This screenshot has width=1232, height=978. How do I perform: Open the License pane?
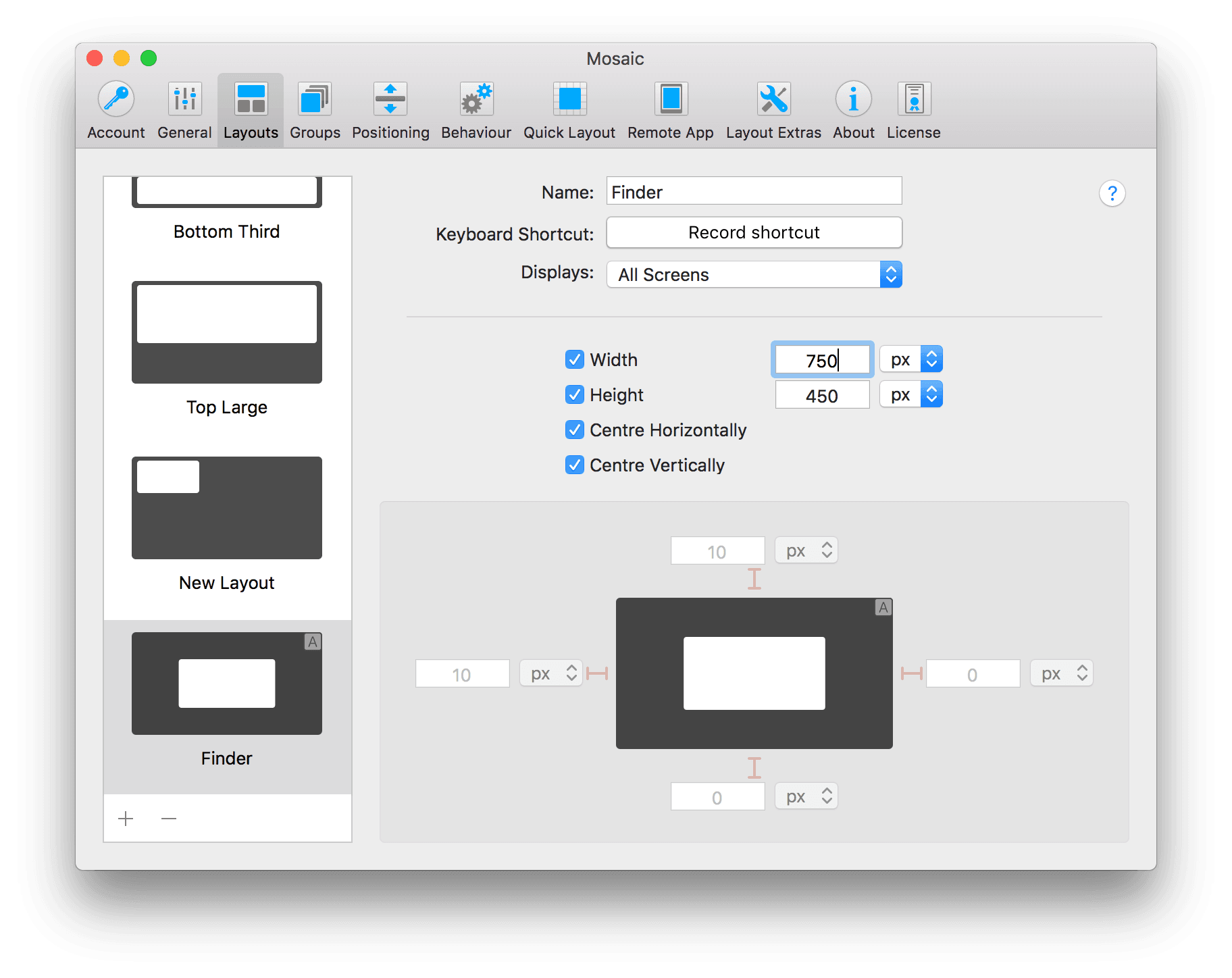[x=913, y=108]
